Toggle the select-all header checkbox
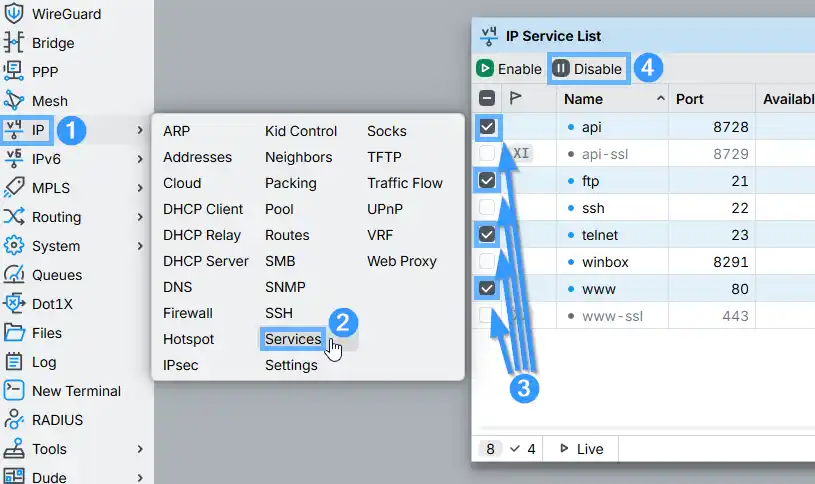This screenshot has height=484, width=815. 487,98
